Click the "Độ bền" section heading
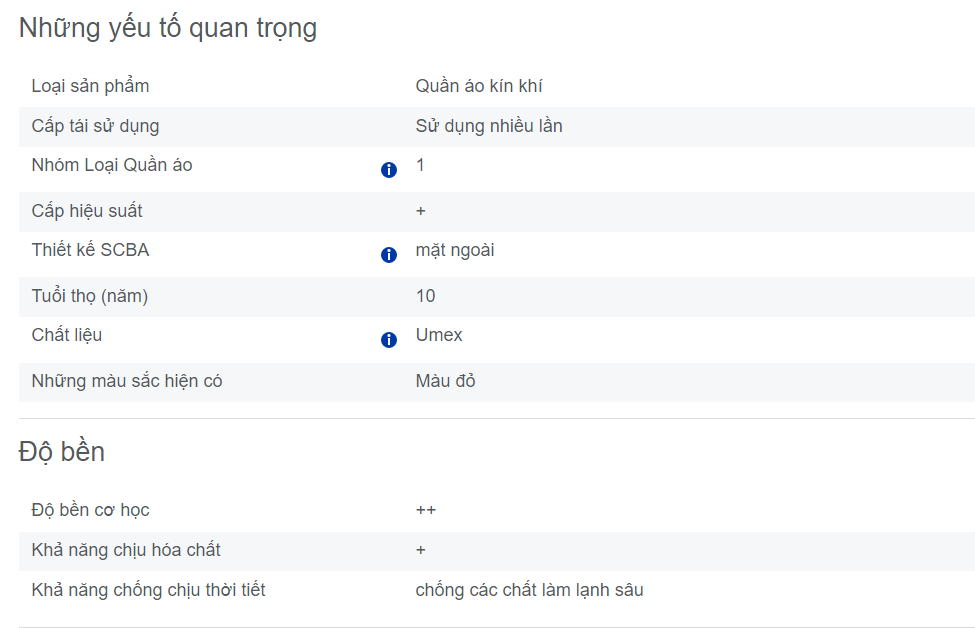 [x=62, y=452]
